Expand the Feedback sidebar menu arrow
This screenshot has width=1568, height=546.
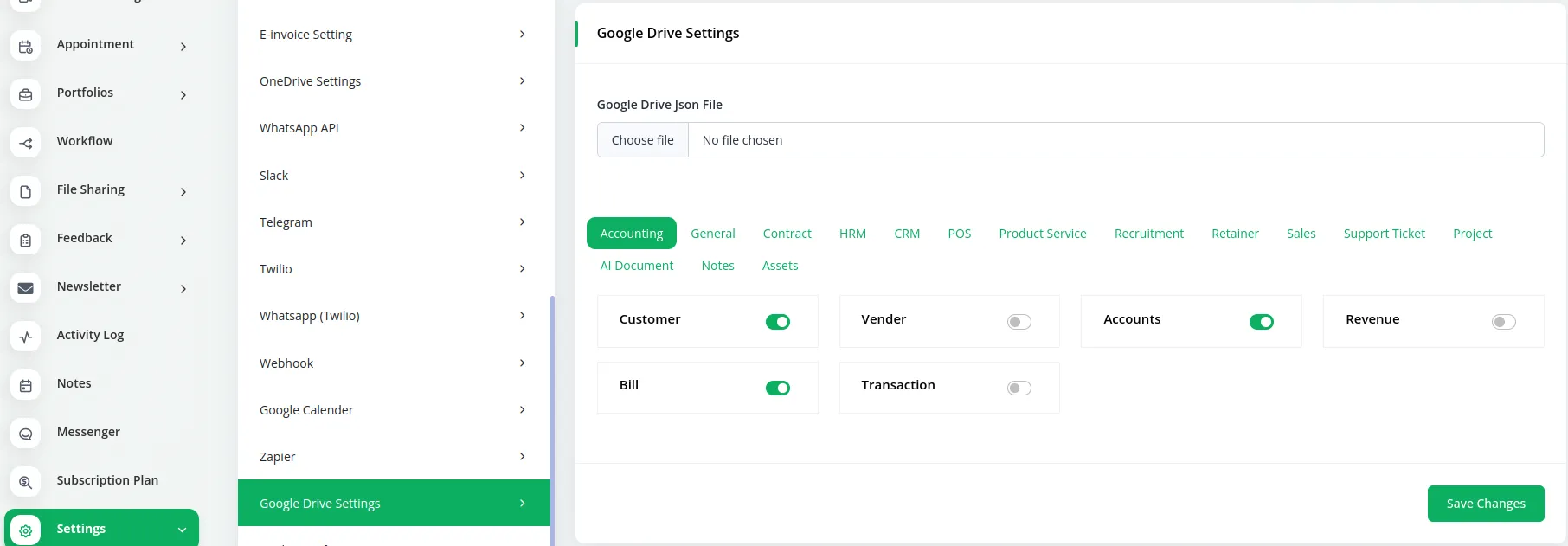point(183,240)
